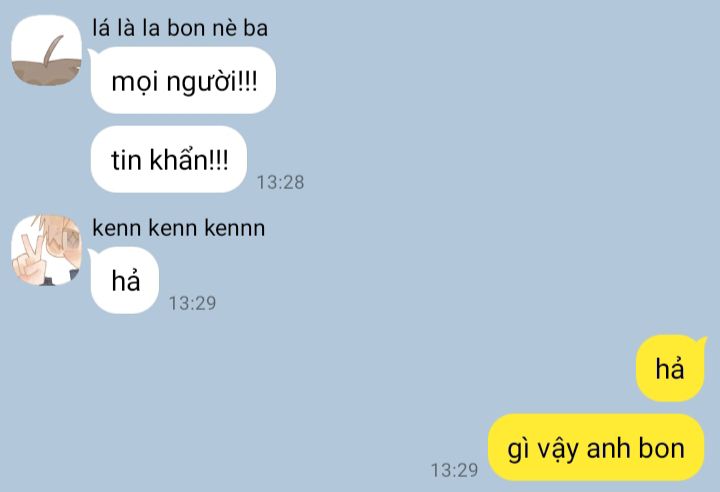The image size is (720, 492).
Task: Click the empty blue chat background
Action: pyautogui.click(x=459, y=184)
